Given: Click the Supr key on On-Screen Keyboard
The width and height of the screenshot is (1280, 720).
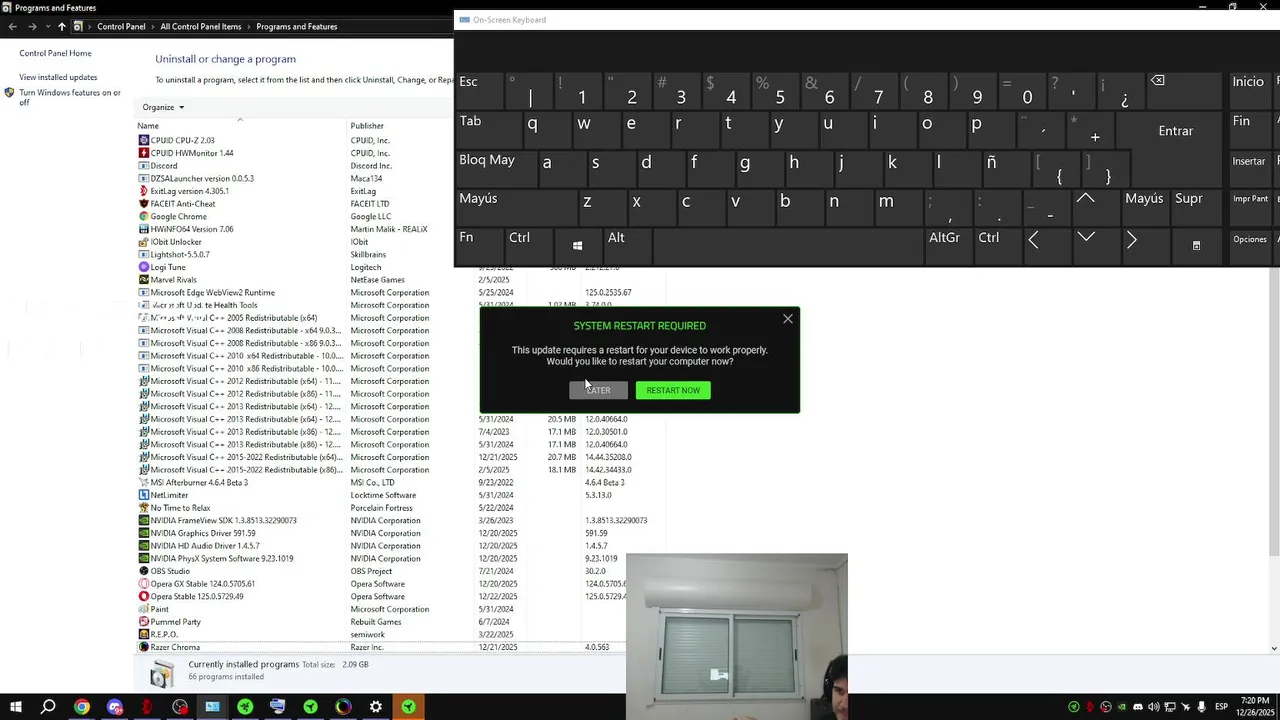Looking at the screenshot, I should pyautogui.click(x=1195, y=207).
